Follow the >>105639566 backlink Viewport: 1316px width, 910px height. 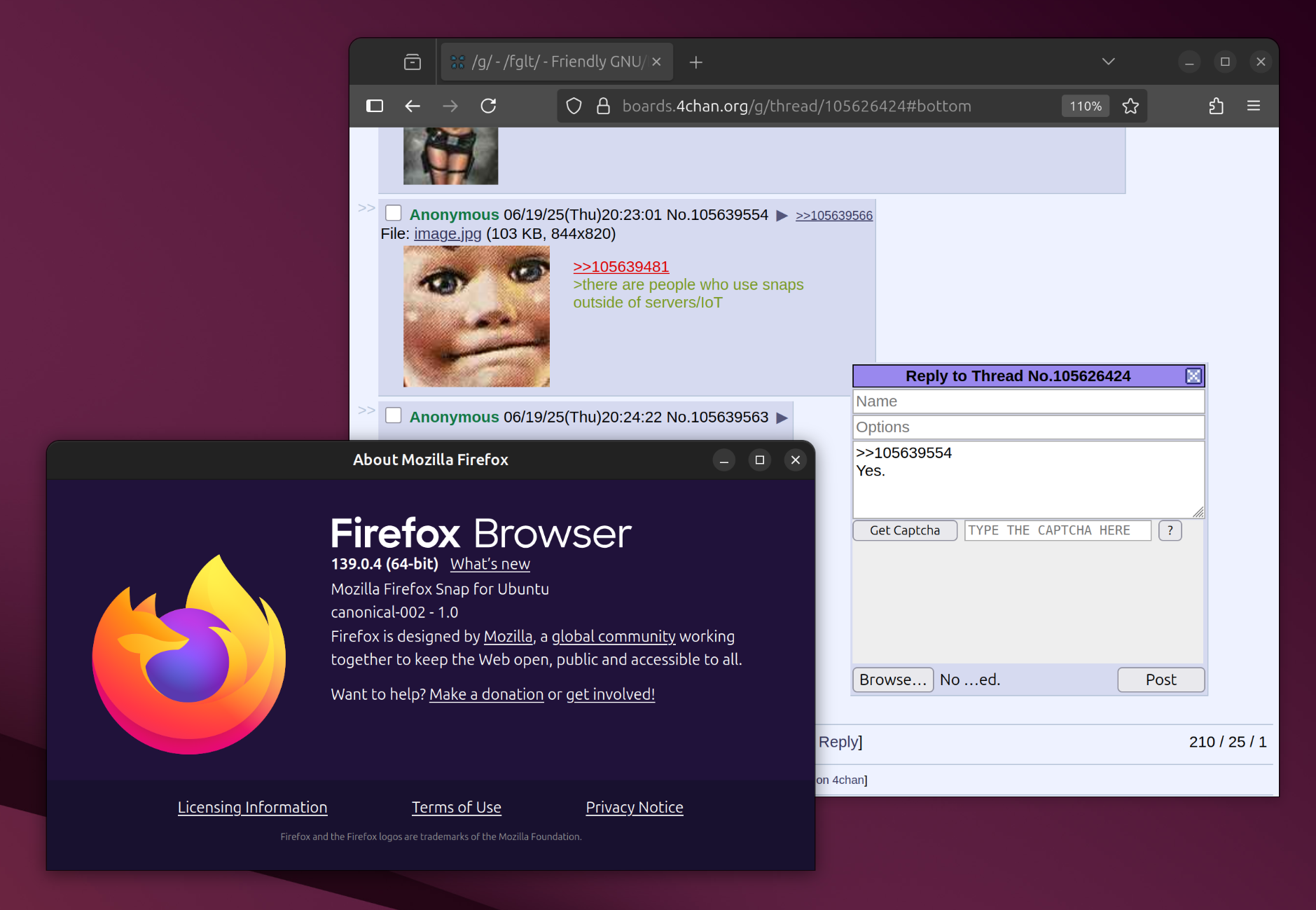click(x=834, y=216)
